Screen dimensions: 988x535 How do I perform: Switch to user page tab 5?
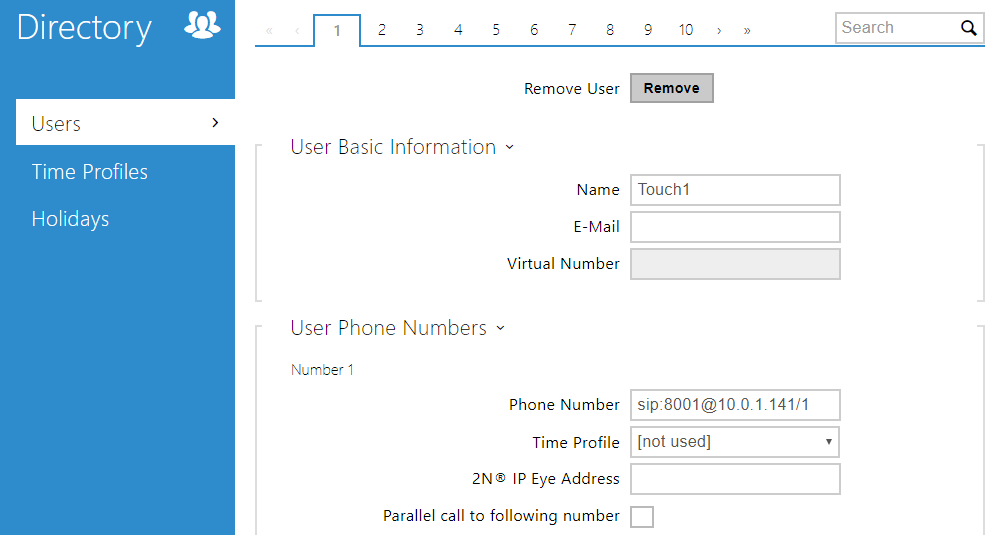click(495, 30)
